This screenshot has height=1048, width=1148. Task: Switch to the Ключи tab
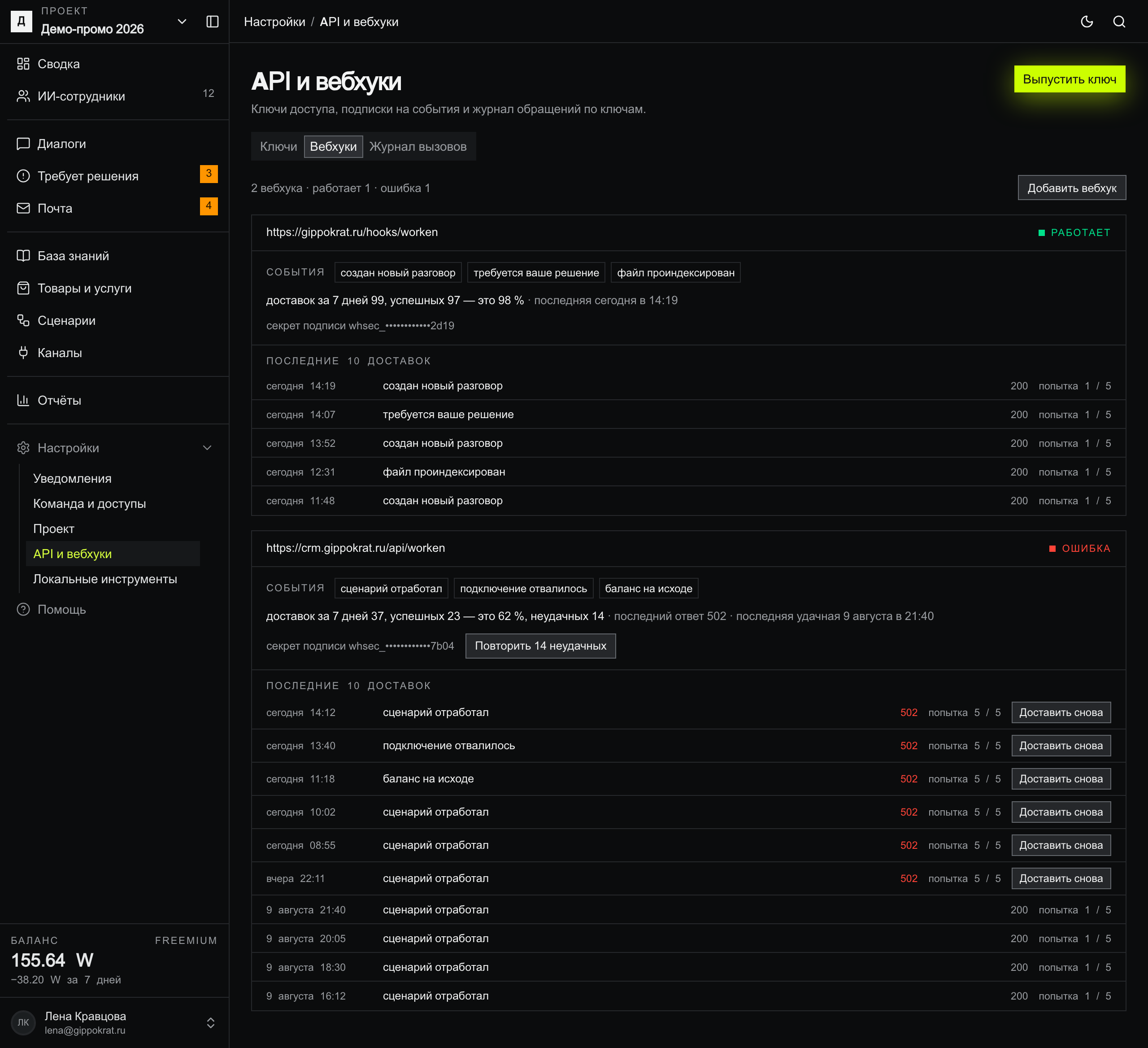(x=278, y=146)
